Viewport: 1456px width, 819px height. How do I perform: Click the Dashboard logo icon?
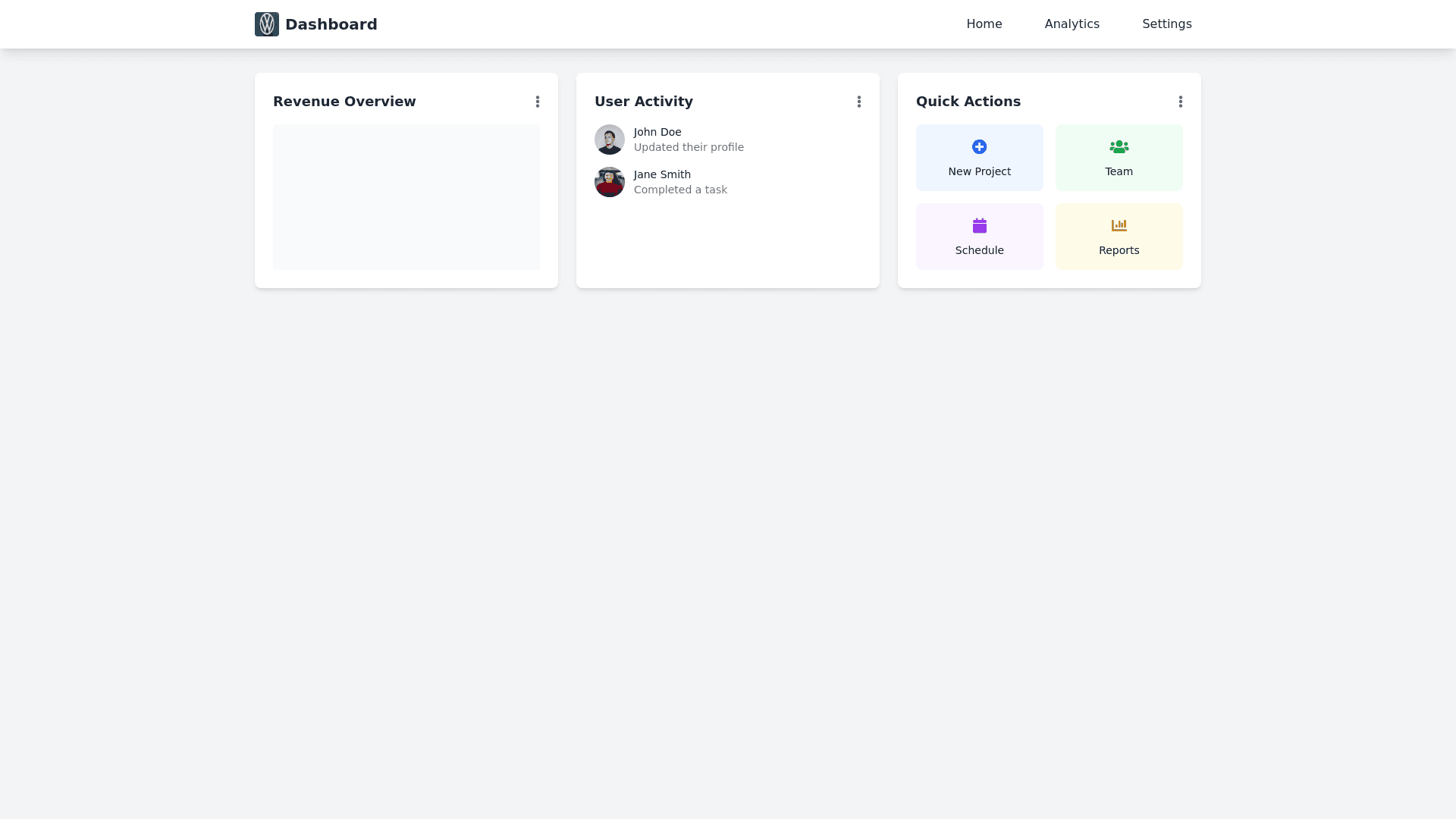click(266, 24)
